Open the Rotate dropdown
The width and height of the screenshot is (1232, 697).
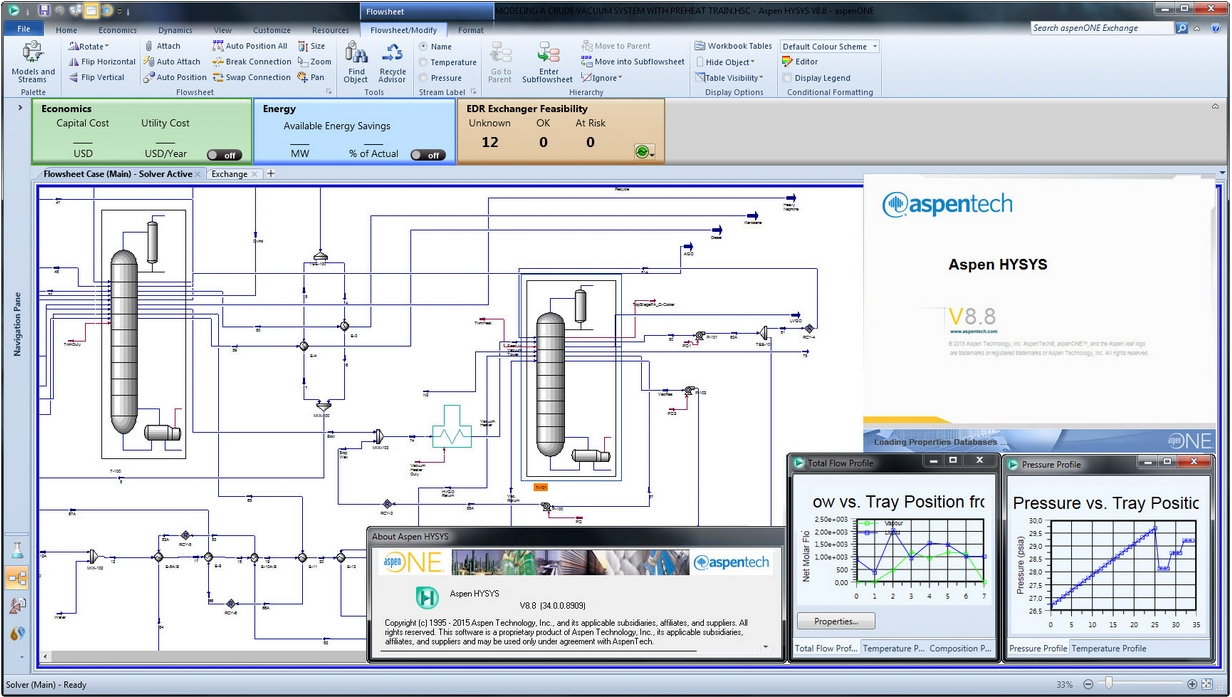point(87,46)
